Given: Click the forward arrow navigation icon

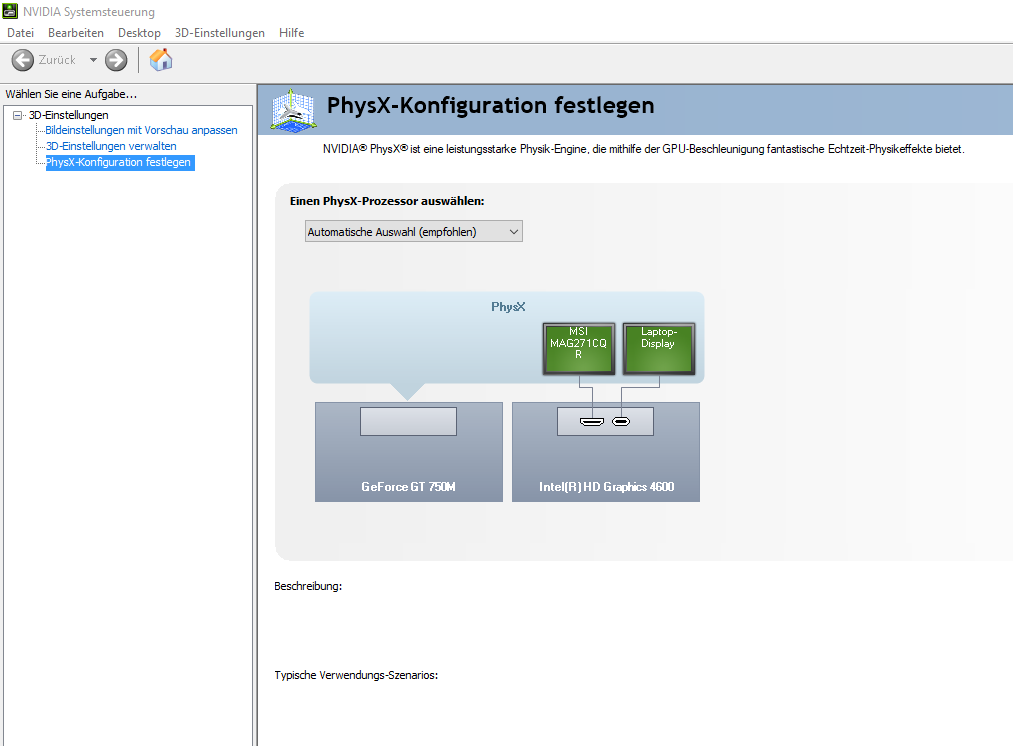Looking at the screenshot, I should [116, 60].
